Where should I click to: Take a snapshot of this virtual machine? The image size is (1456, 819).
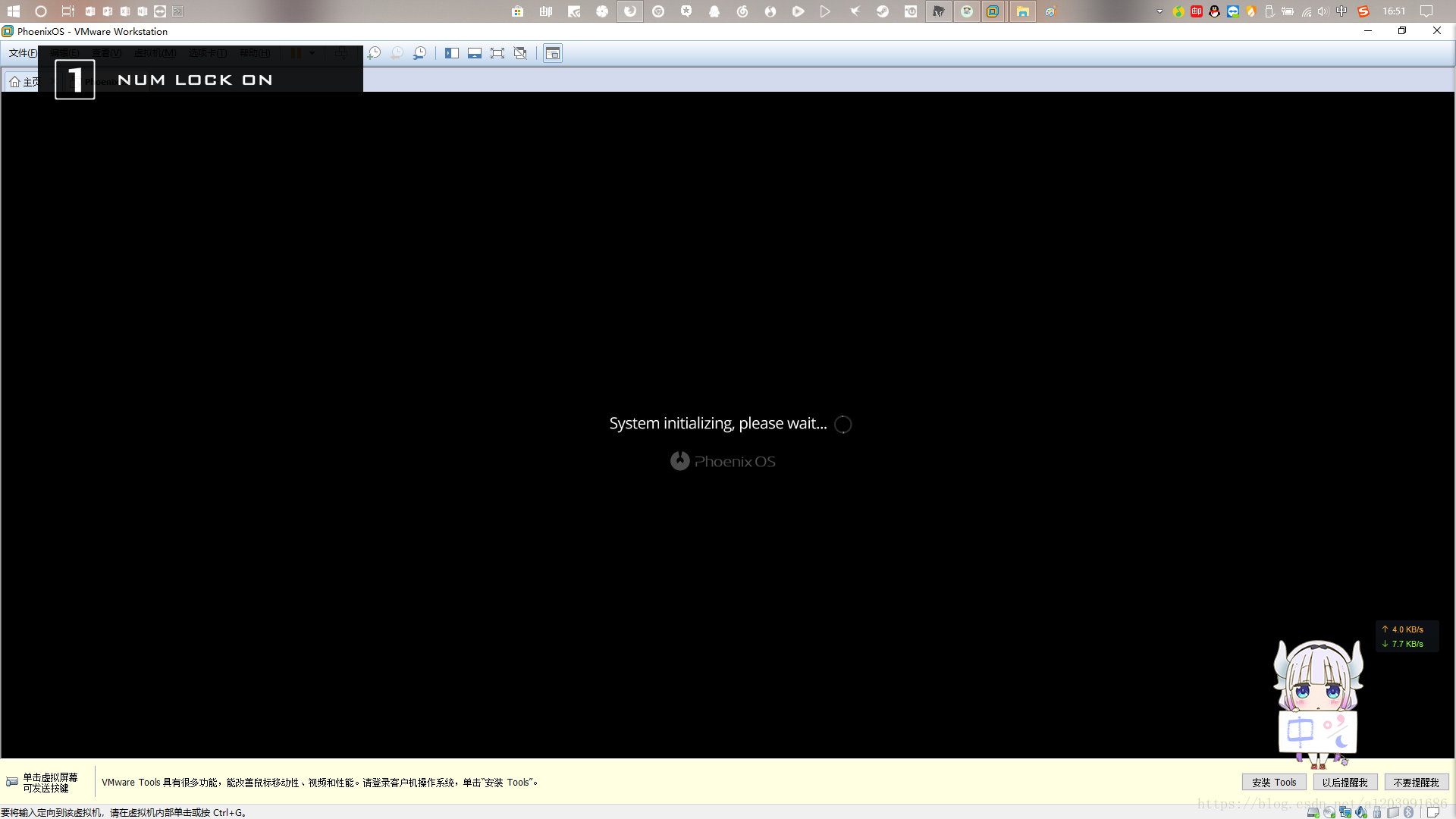pos(374,53)
